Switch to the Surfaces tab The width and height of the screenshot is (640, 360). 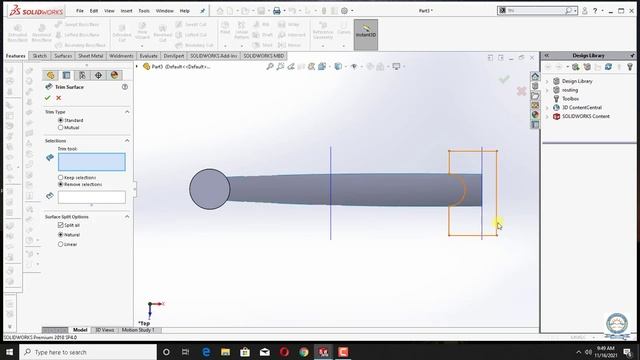coord(63,56)
